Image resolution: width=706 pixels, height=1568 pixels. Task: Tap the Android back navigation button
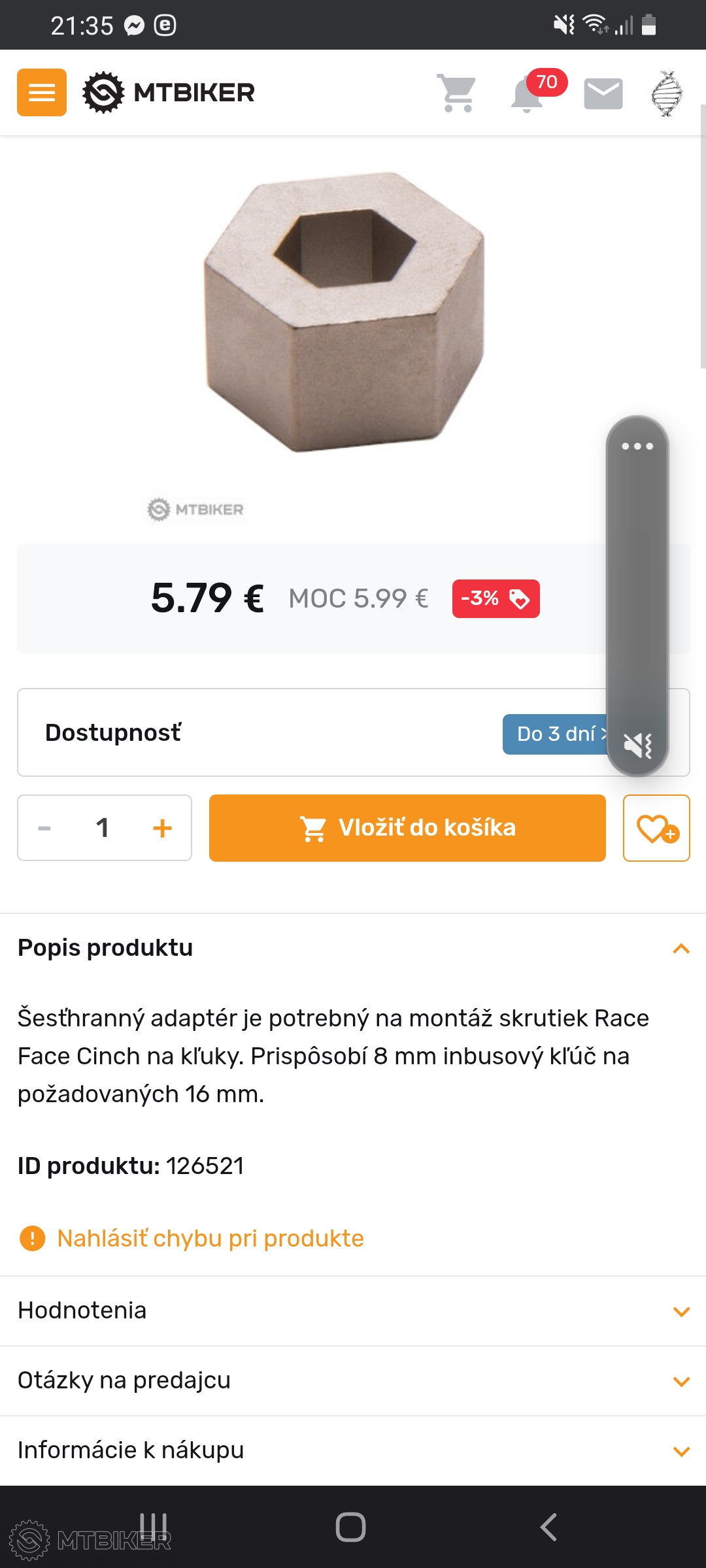click(x=548, y=1527)
